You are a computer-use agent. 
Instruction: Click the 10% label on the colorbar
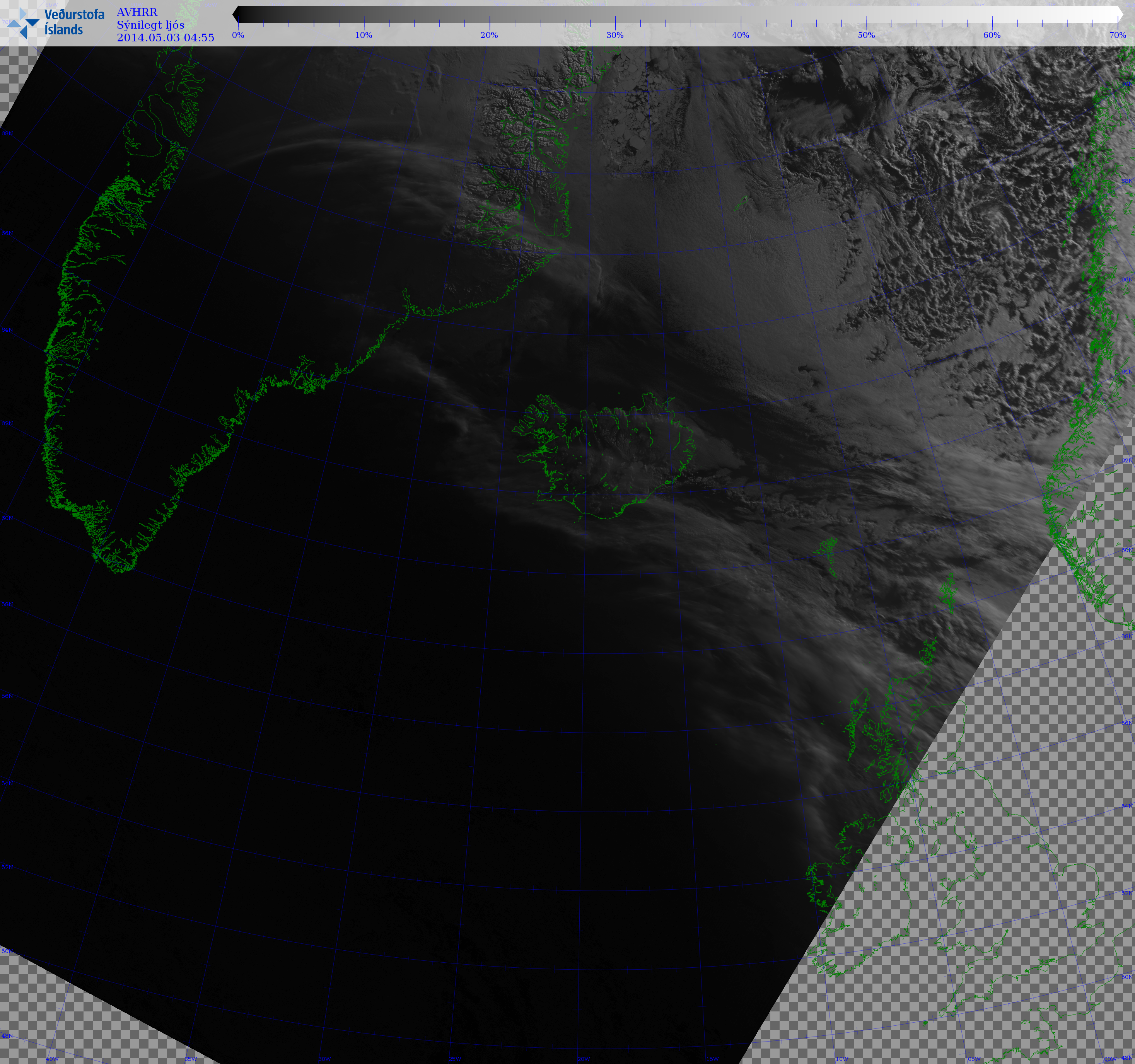pos(364,35)
